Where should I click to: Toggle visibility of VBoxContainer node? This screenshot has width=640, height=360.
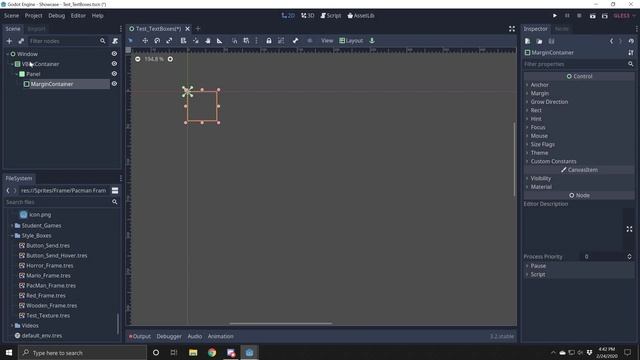pos(114,64)
